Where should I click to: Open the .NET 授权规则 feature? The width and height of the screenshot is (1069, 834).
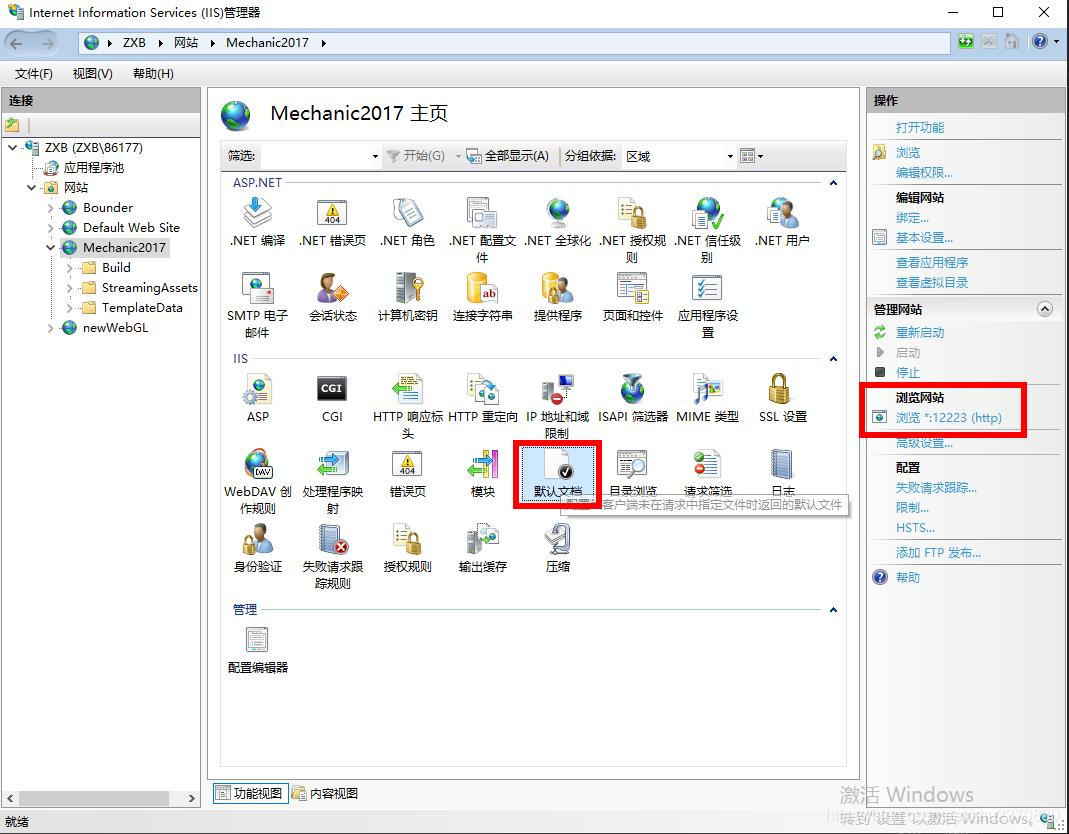tap(633, 230)
